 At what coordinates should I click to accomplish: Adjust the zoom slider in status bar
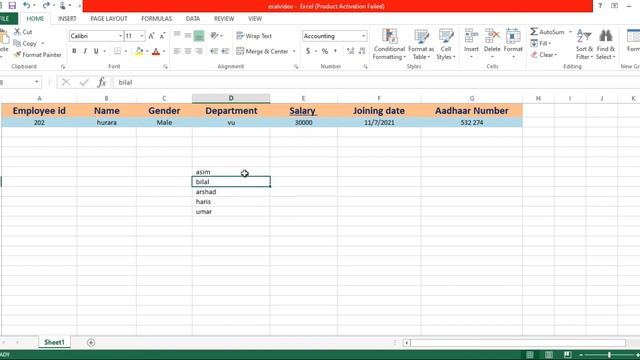[x=609, y=355]
